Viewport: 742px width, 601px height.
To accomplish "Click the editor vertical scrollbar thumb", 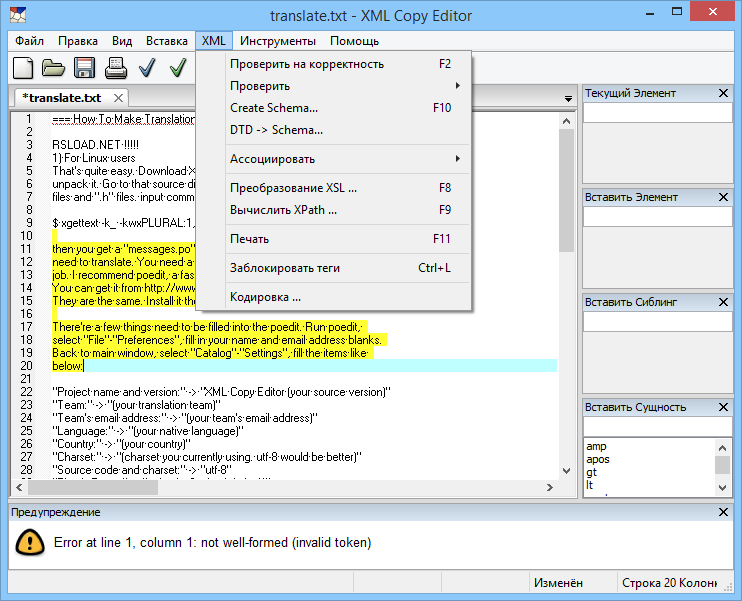I will 566,190.
